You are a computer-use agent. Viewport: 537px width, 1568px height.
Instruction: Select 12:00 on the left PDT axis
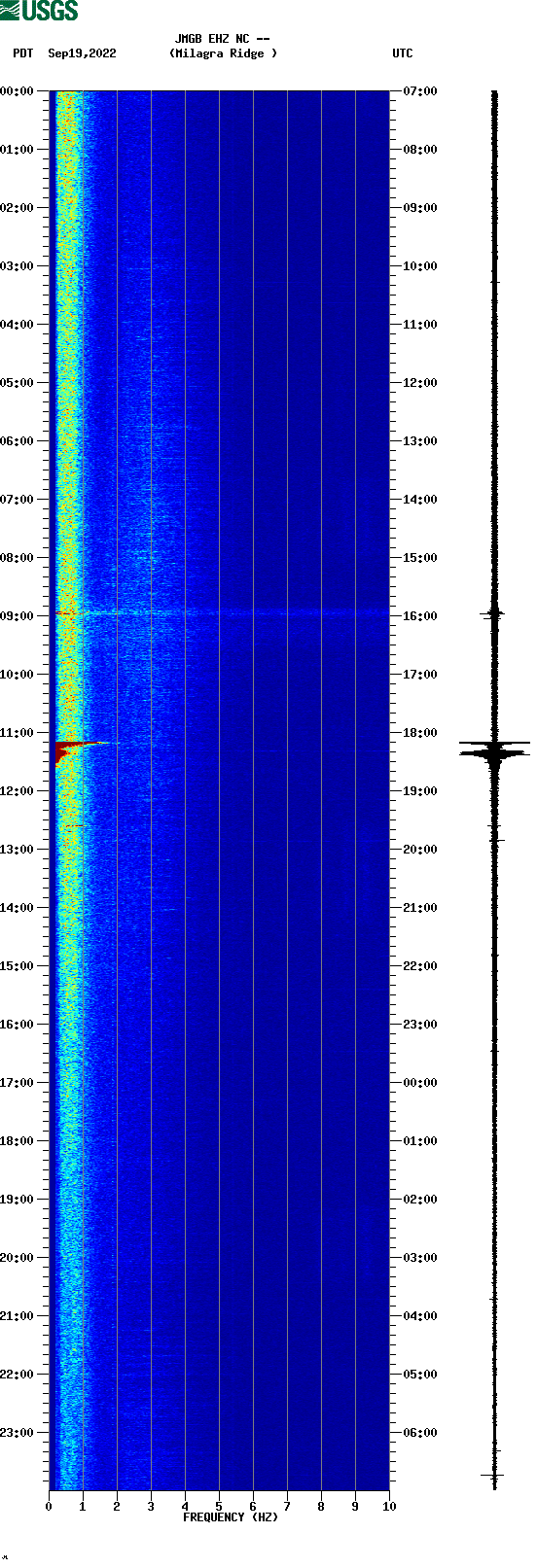tap(17, 791)
